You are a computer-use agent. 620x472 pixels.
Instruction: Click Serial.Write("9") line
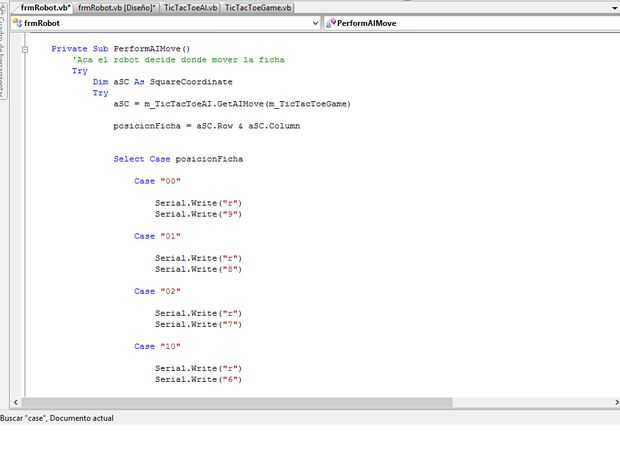(198, 214)
